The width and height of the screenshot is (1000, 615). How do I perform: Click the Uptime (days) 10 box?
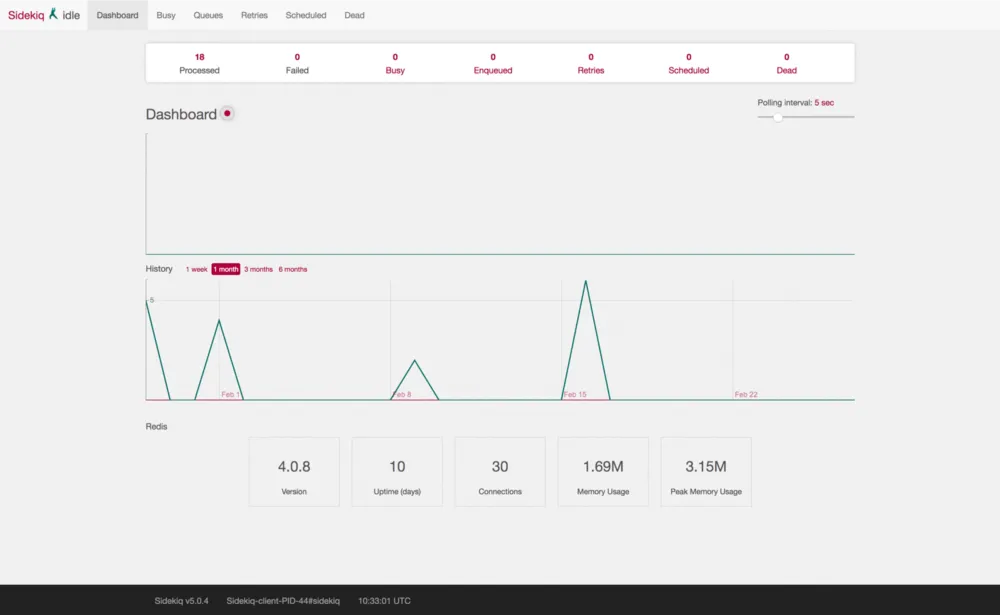[x=397, y=472]
